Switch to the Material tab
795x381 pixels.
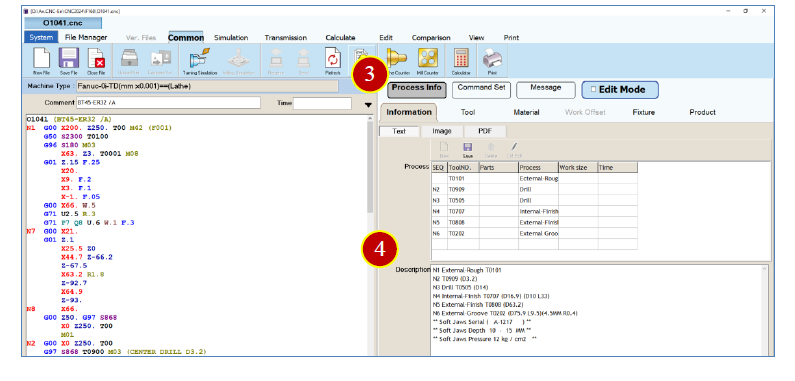(x=526, y=112)
